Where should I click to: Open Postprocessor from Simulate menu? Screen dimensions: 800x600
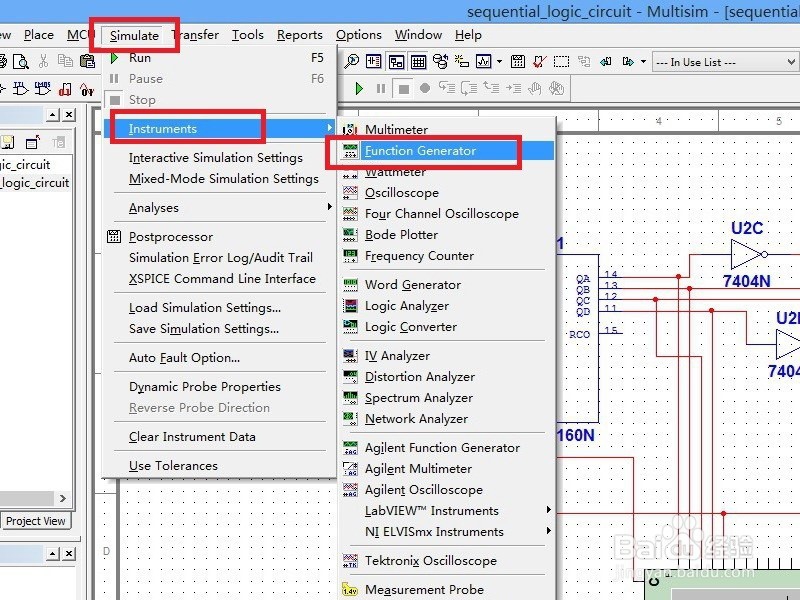click(x=219, y=237)
